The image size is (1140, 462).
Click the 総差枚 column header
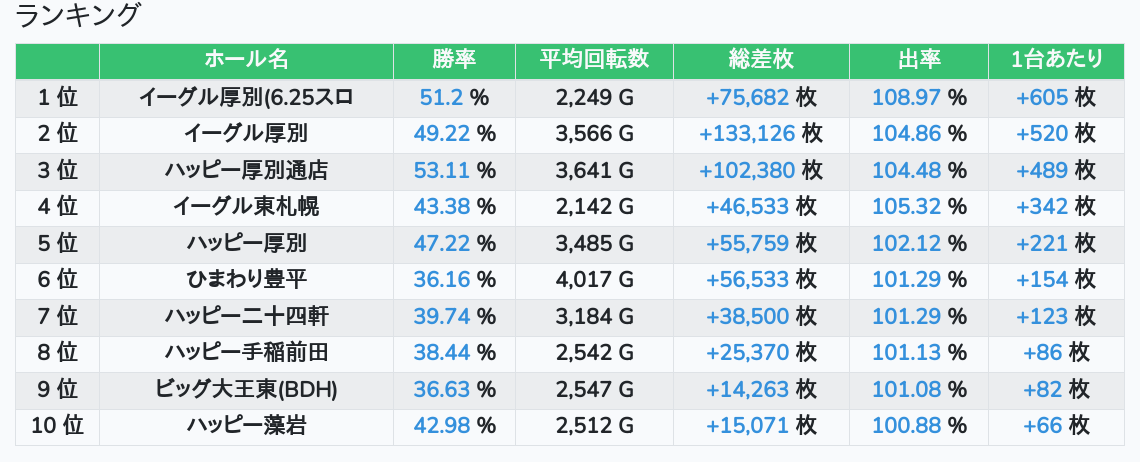pyautogui.click(x=761, y=60)
